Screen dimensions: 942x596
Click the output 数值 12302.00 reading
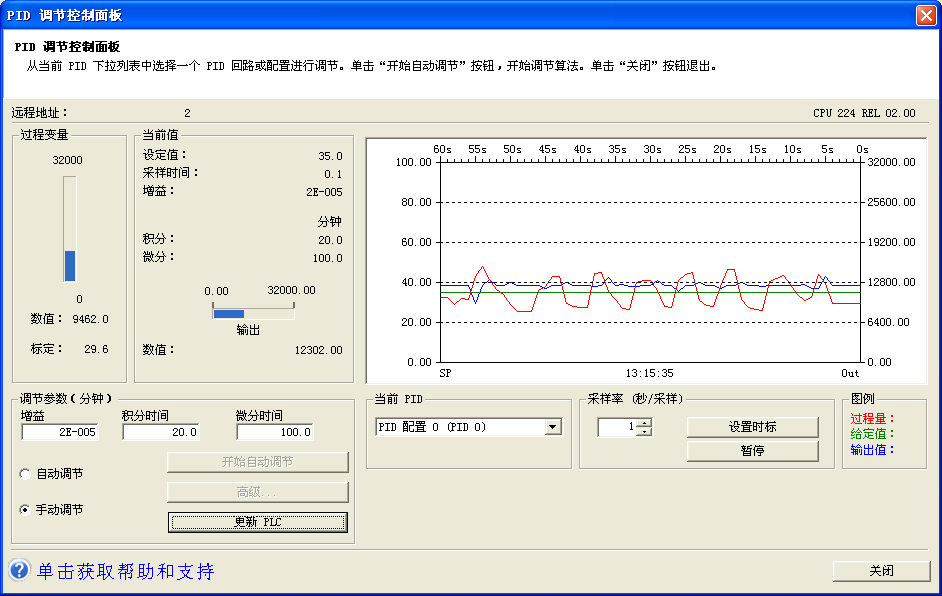tap(318, 350)
